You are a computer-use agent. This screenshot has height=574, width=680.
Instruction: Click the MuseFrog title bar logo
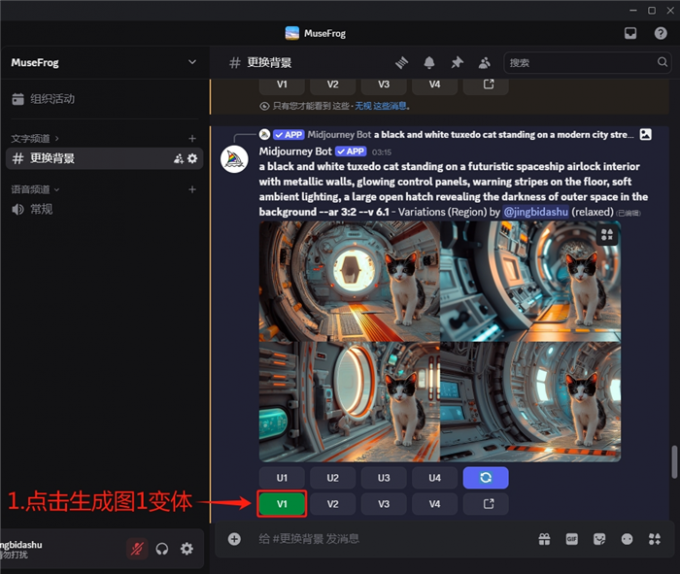coord(292,33)
